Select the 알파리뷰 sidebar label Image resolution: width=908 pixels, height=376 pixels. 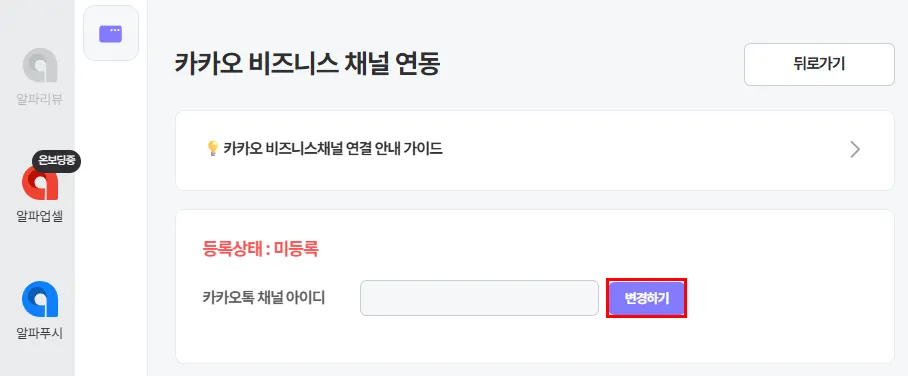[39, 99]
